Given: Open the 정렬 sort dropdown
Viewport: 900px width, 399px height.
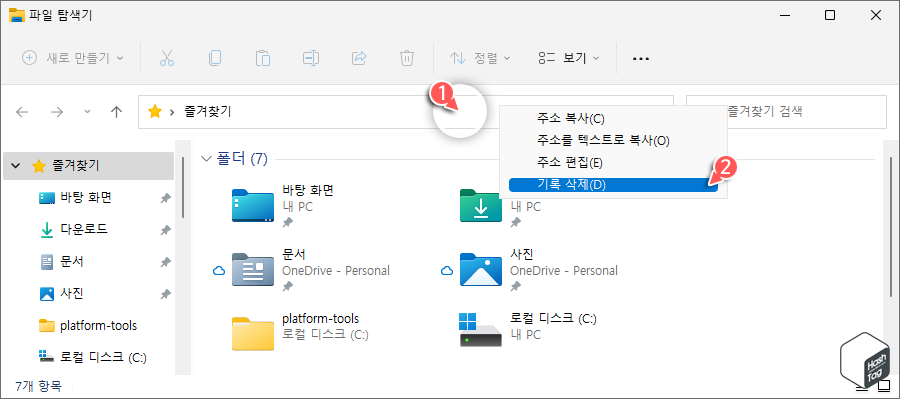Looking at the screenshot, I should [x=480, y=58].
